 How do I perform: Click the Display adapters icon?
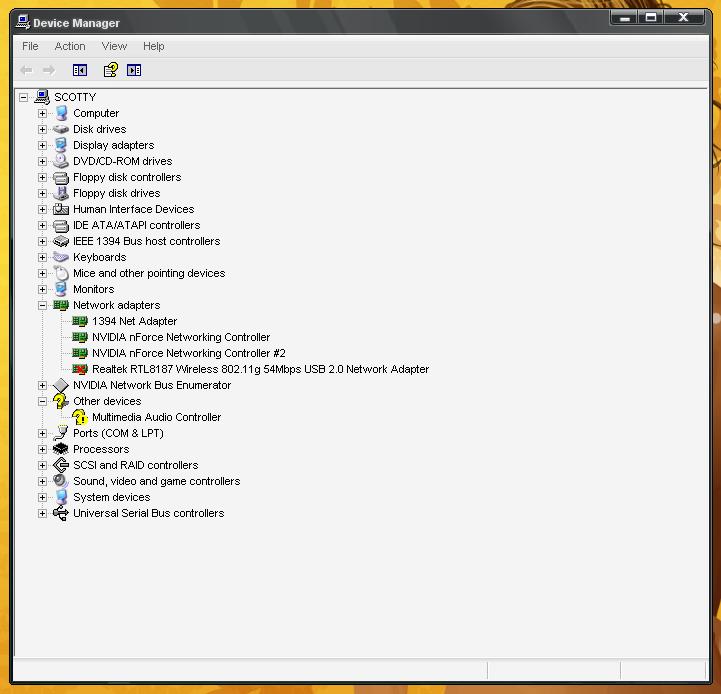click(x=61, y=145)
